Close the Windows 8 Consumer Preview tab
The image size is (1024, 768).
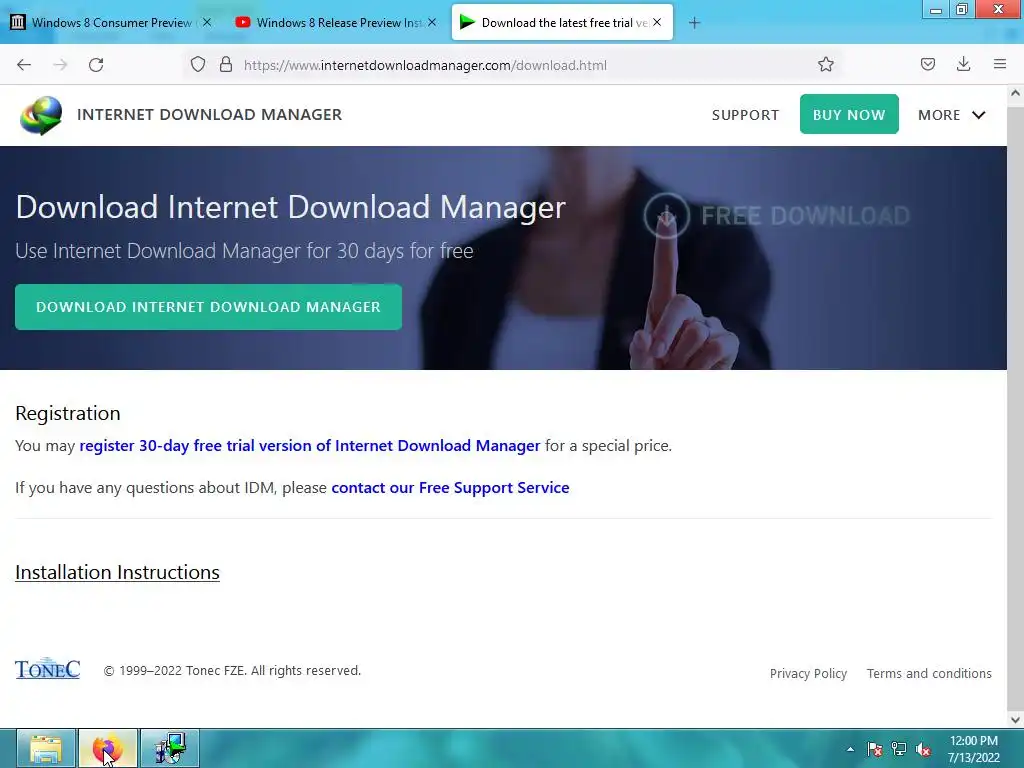click(207, 22)
